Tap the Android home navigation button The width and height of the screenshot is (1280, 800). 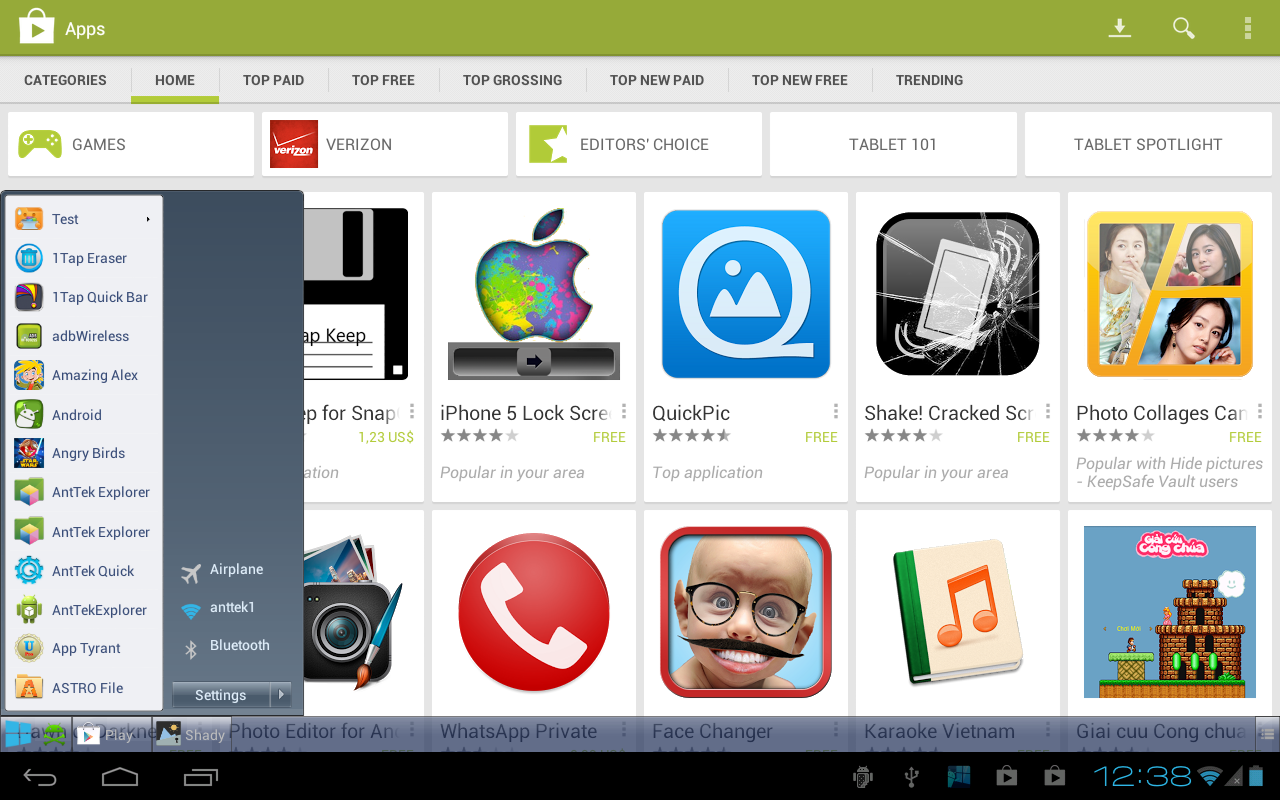point(120,776)
